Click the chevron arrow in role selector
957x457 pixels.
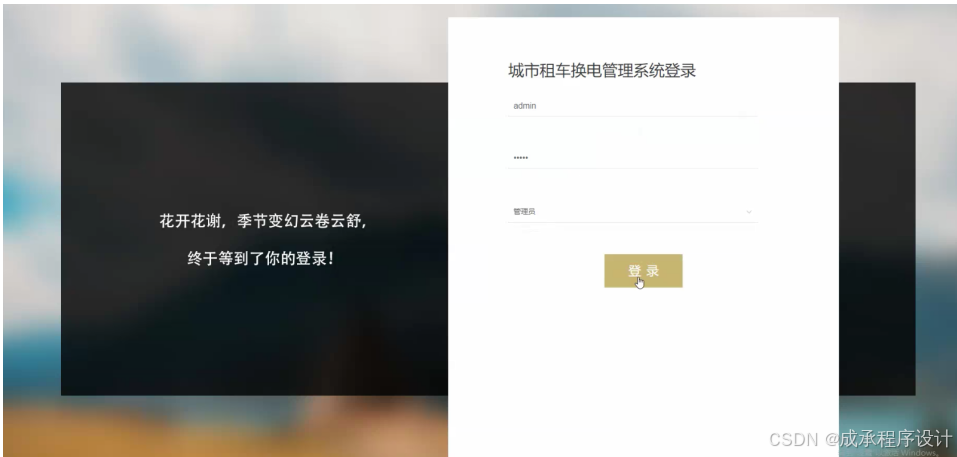pyautogui.click(x=749, y=212)
